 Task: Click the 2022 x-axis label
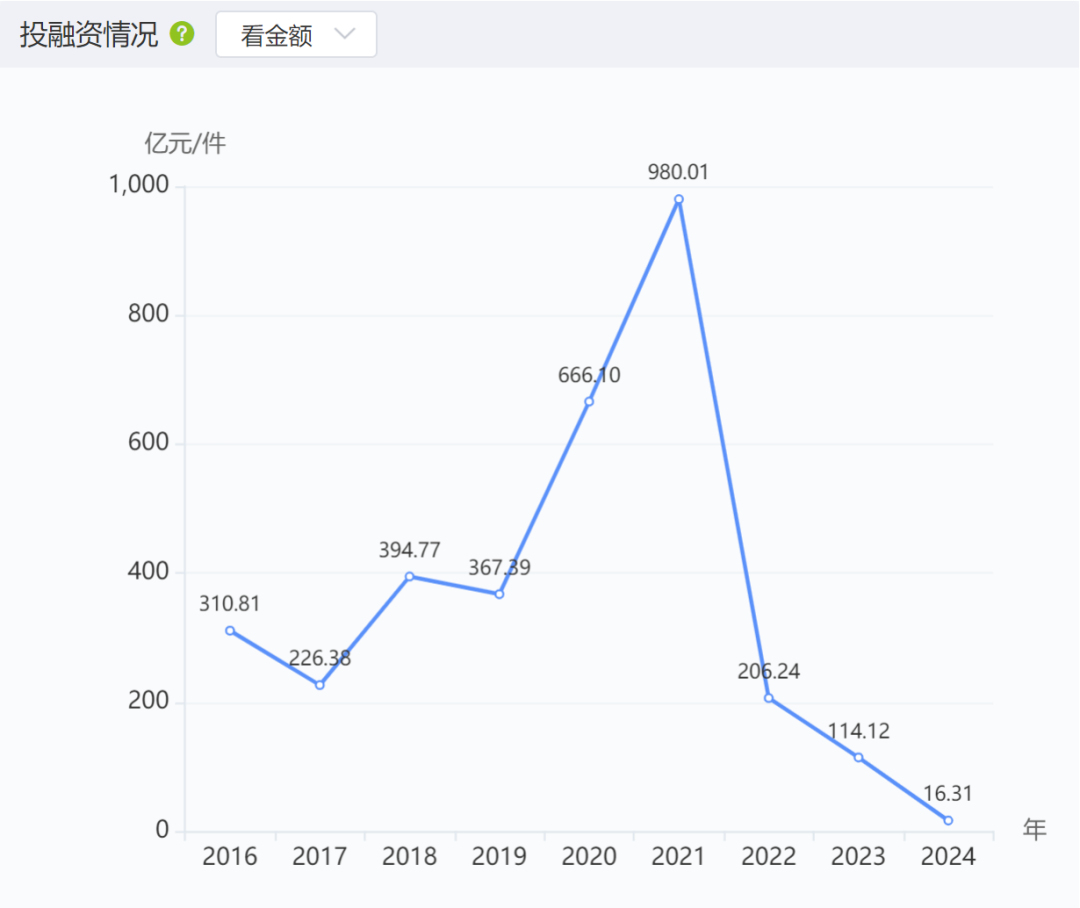(x=769, y=856)
